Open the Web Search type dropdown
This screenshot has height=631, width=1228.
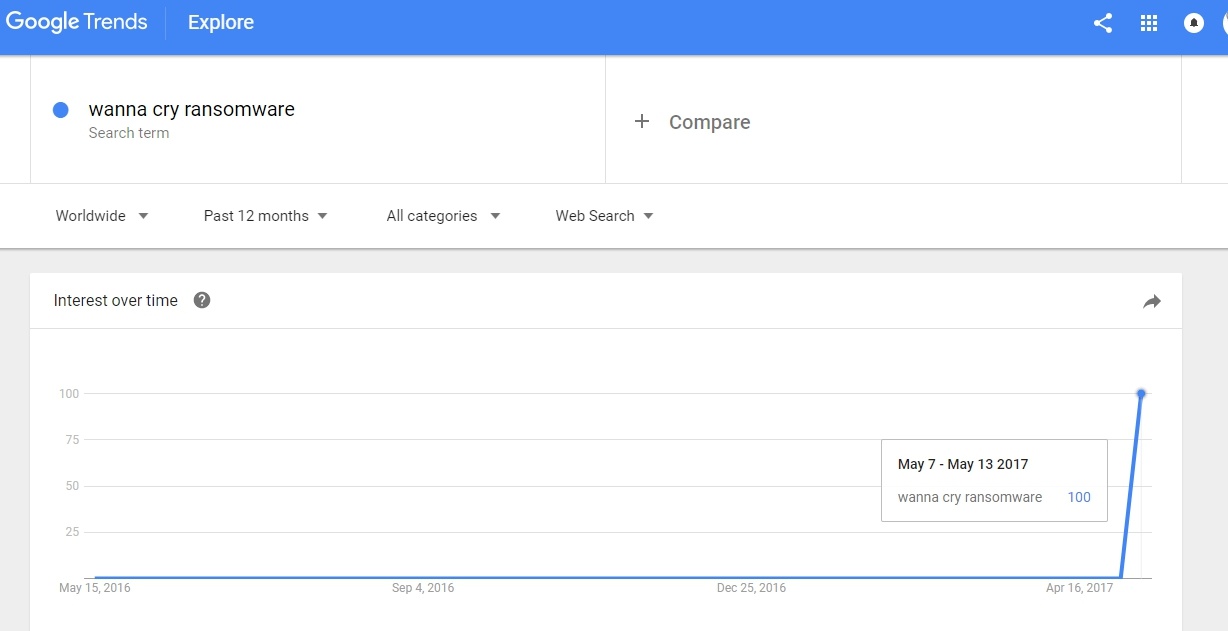click(604, 216)
